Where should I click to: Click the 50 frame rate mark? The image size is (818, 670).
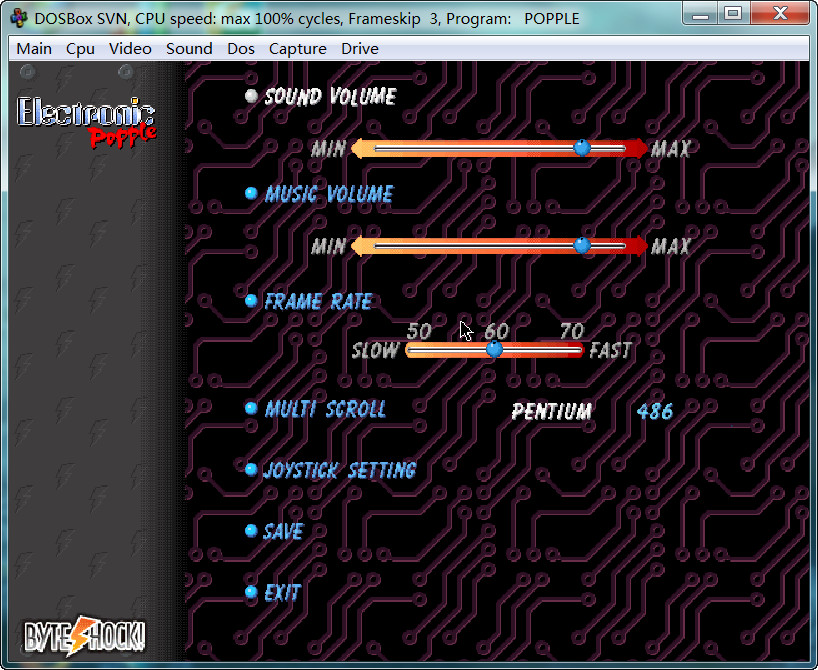click(419, 331)
